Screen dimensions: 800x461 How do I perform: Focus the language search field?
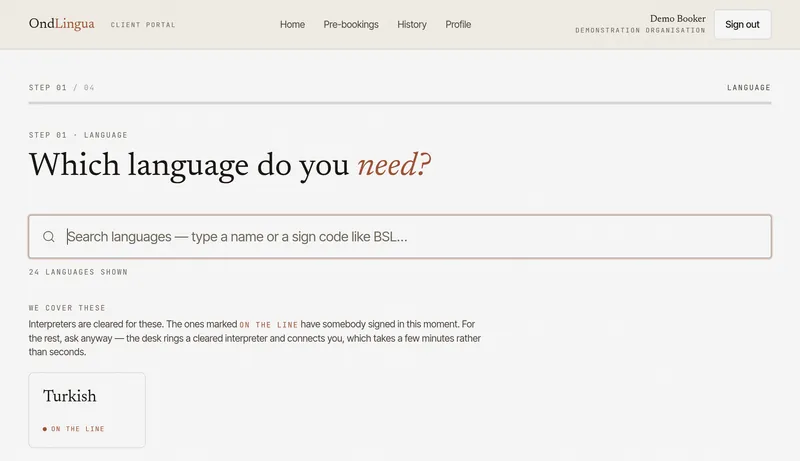click(x=400, y=237)
